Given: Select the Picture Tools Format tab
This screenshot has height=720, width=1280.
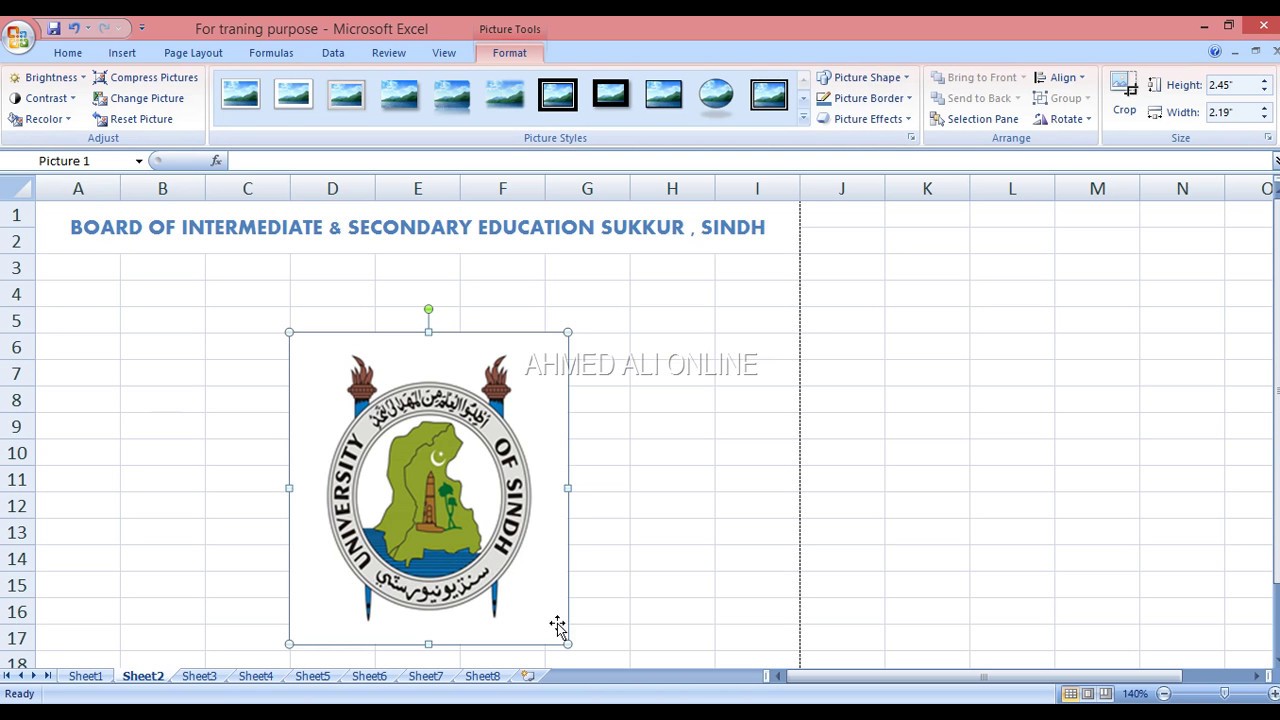Looking at the screenshot, I should (x=509, y=53).
